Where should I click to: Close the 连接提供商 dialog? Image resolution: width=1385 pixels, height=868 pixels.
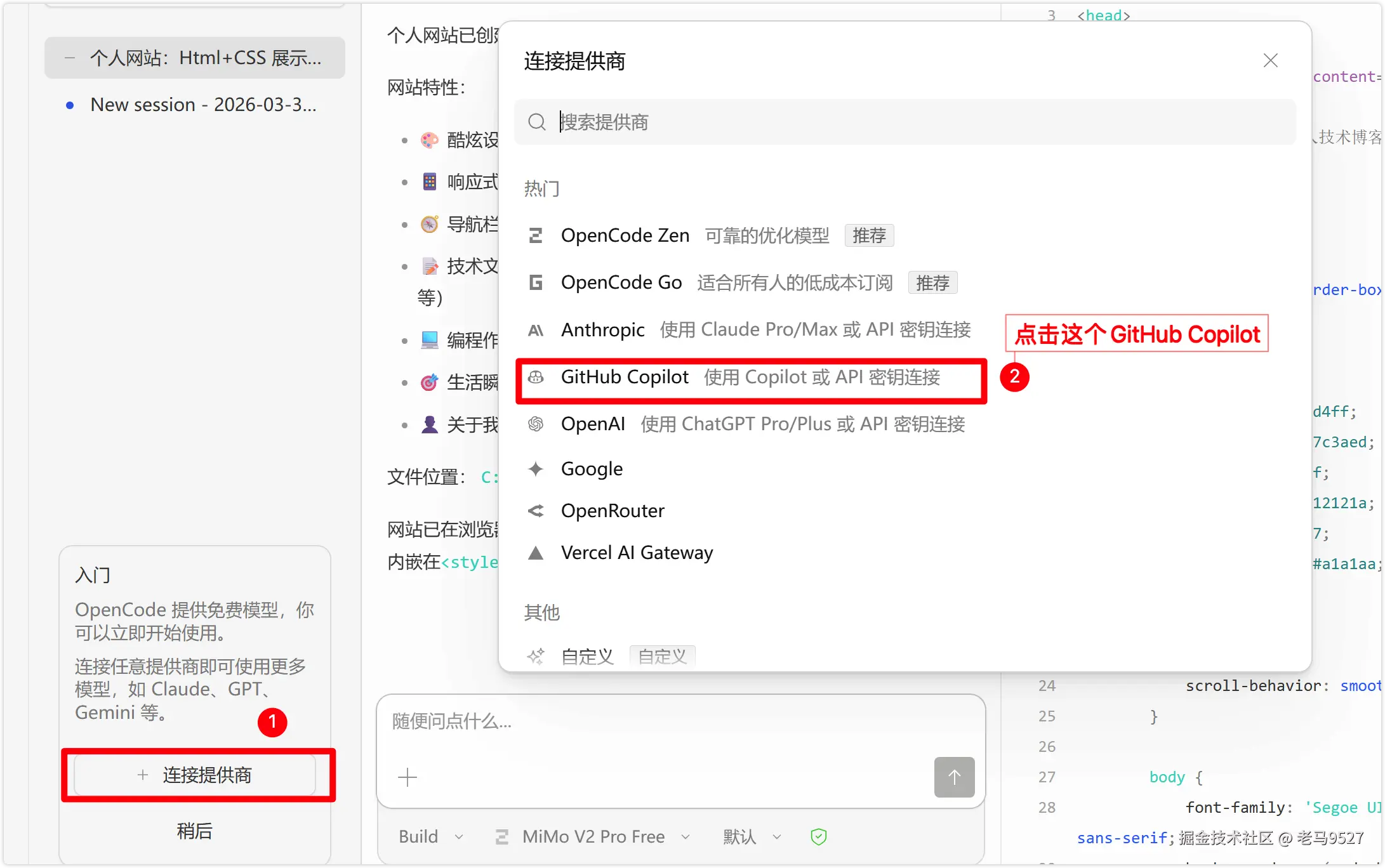click(x=1270, y=60)
